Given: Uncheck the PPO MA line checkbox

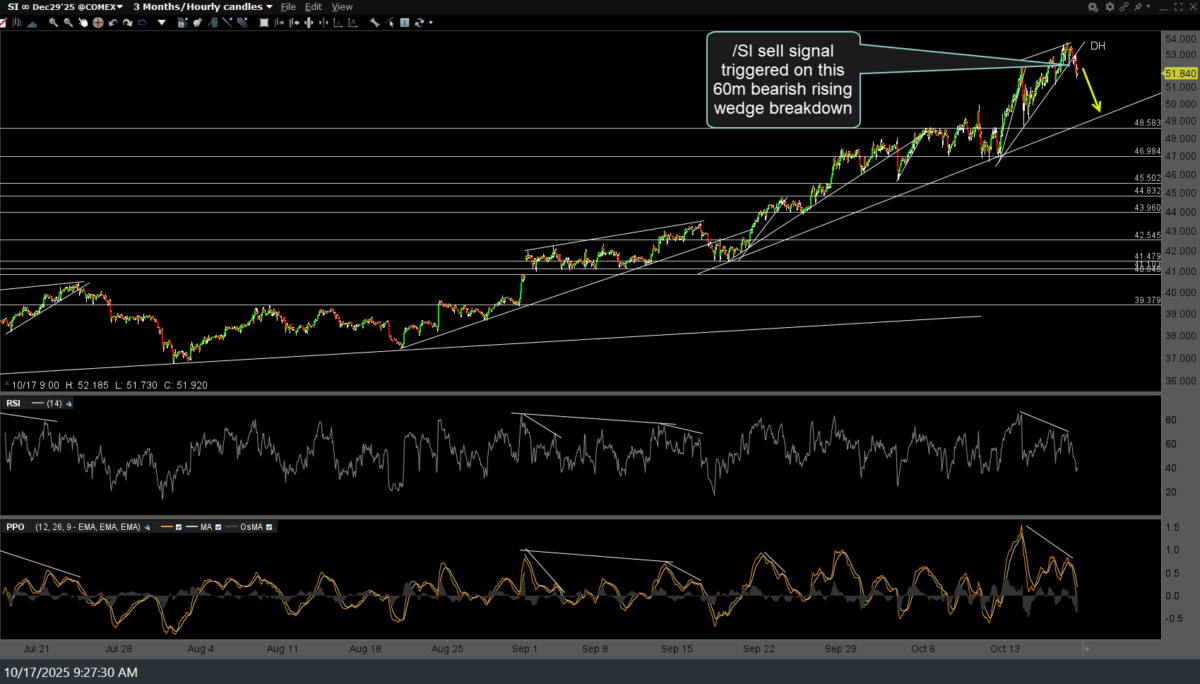Looking at the screenshot, I should [x=218, y=527].
